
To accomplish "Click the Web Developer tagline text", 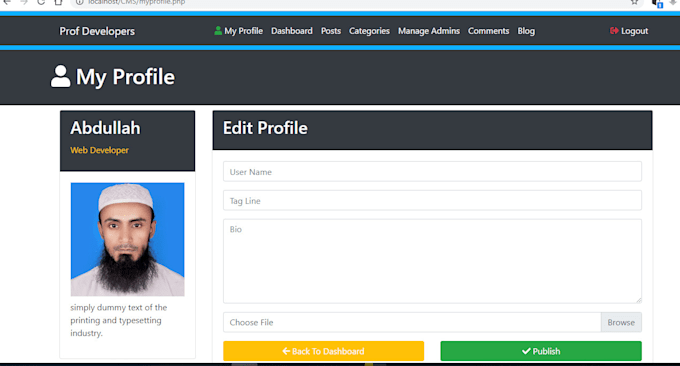I will pos(99,150).
